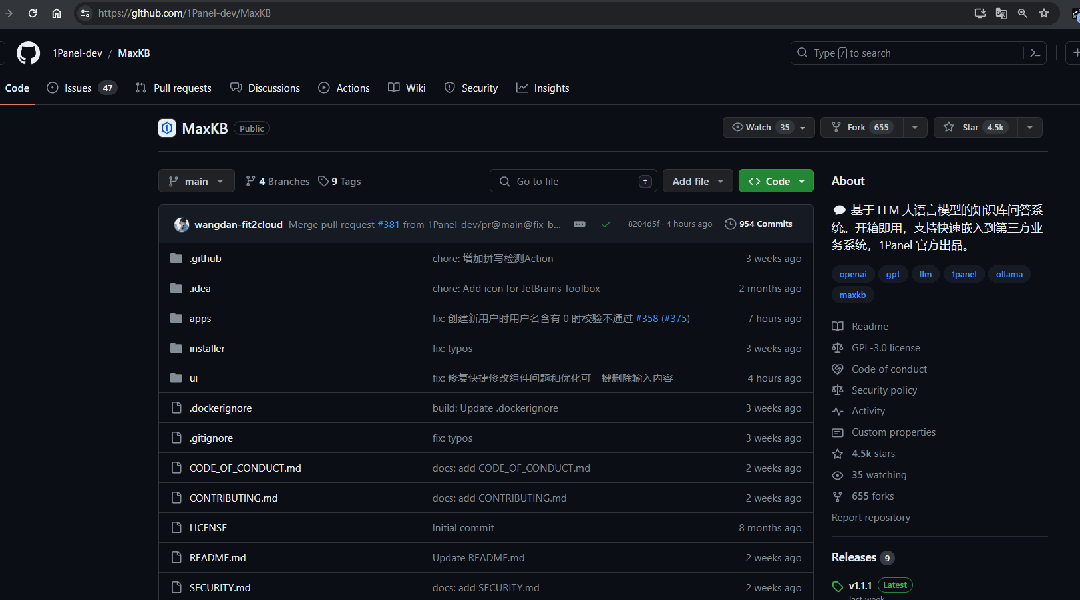The height and width of the screenshot is (600, 1080).
Task: Open the Insights tab
Action: point(543,88)
